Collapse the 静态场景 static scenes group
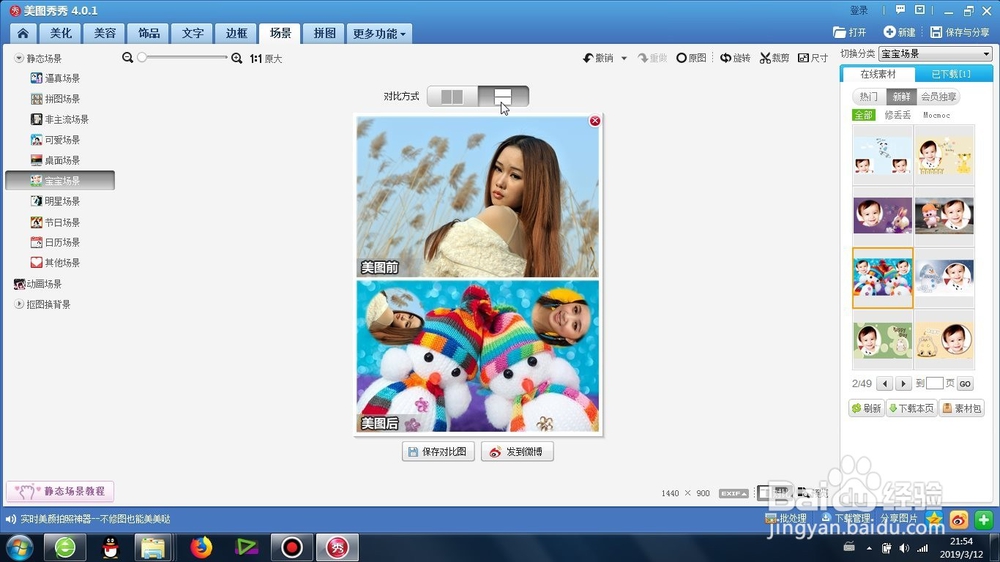This screenshot has height=562, width=1000. (19, 58)
